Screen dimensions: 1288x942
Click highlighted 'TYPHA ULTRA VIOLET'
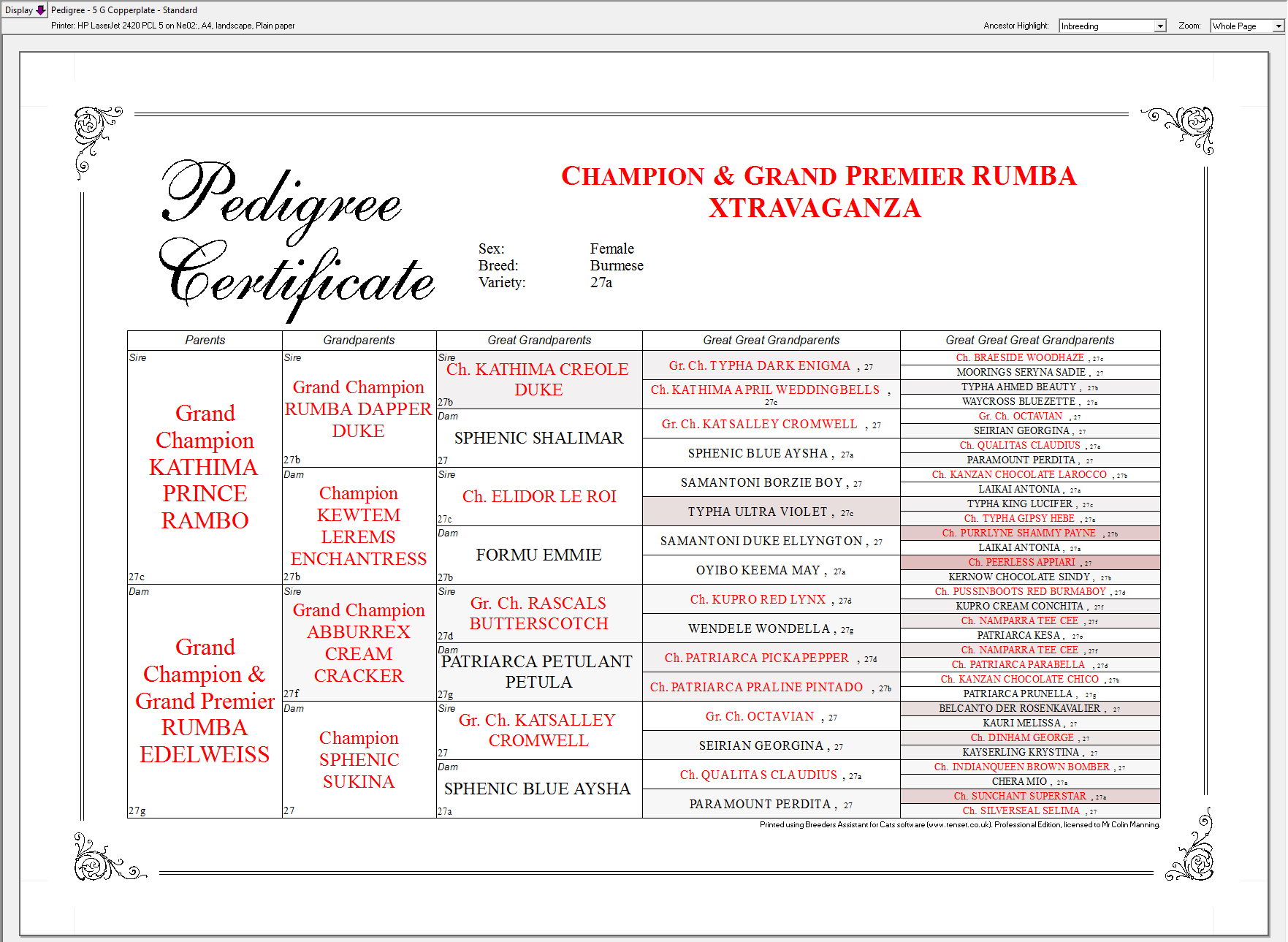(771, 512)
